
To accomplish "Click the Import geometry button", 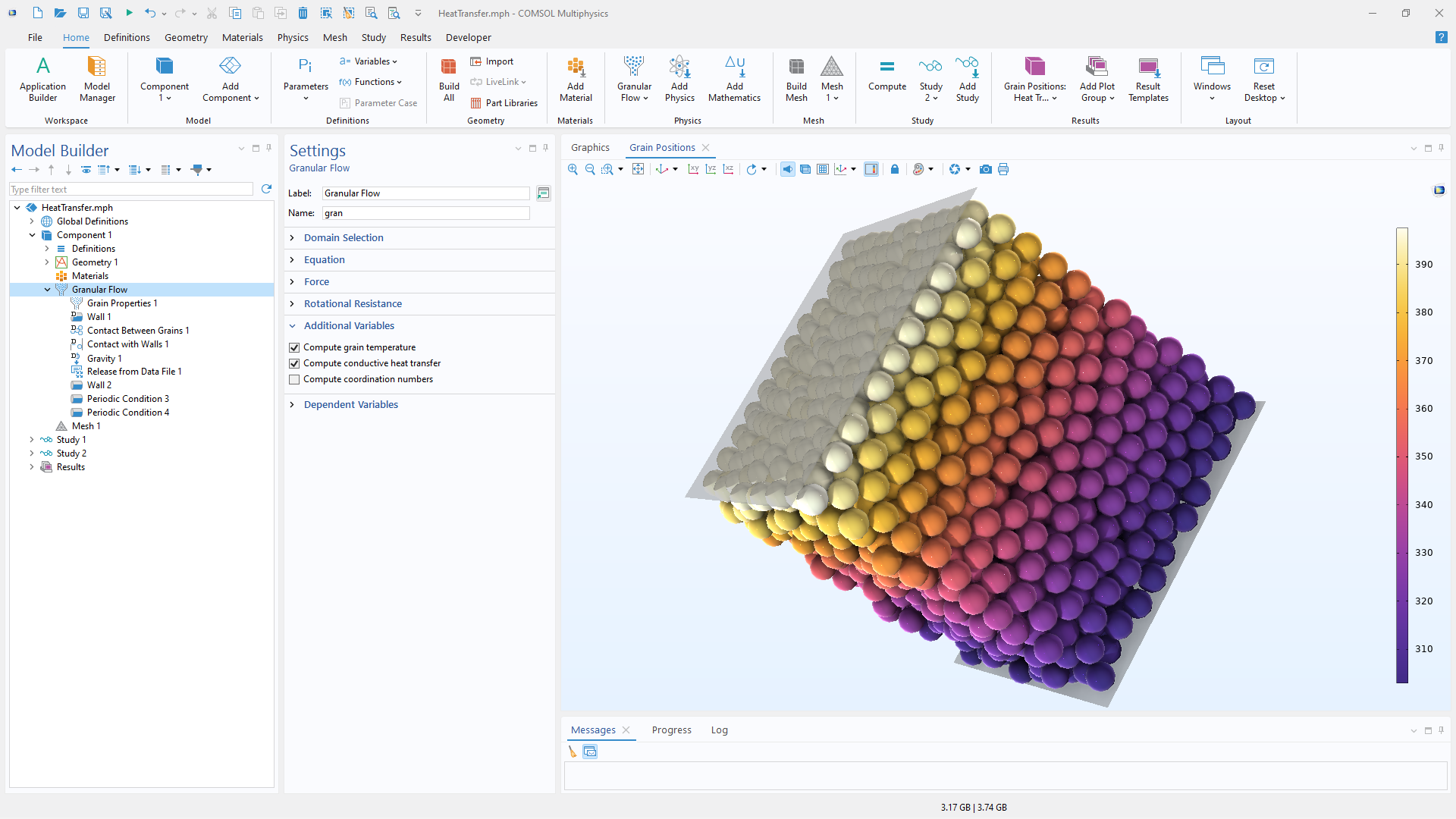I will (492, 61).
